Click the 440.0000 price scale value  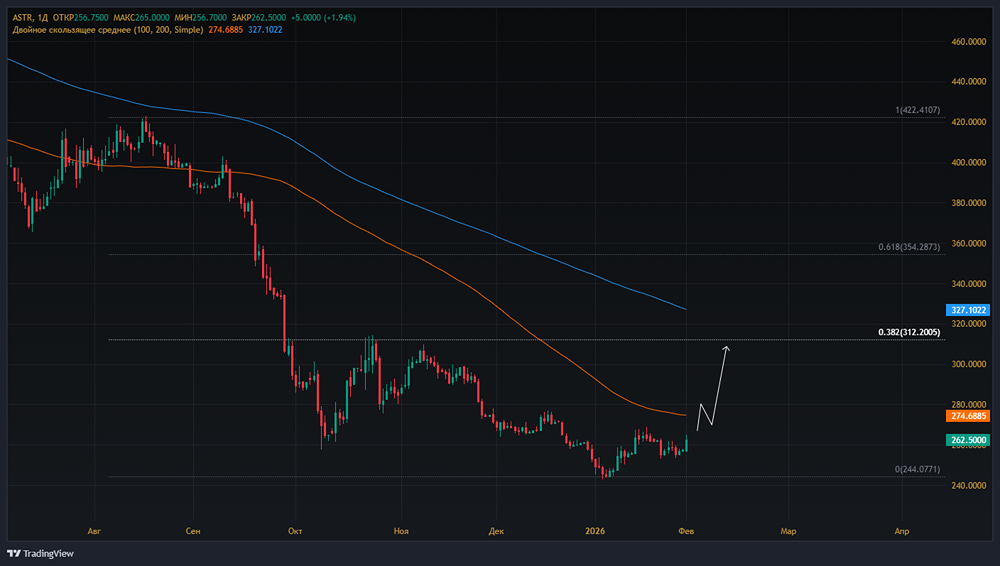tap(968, 82)
